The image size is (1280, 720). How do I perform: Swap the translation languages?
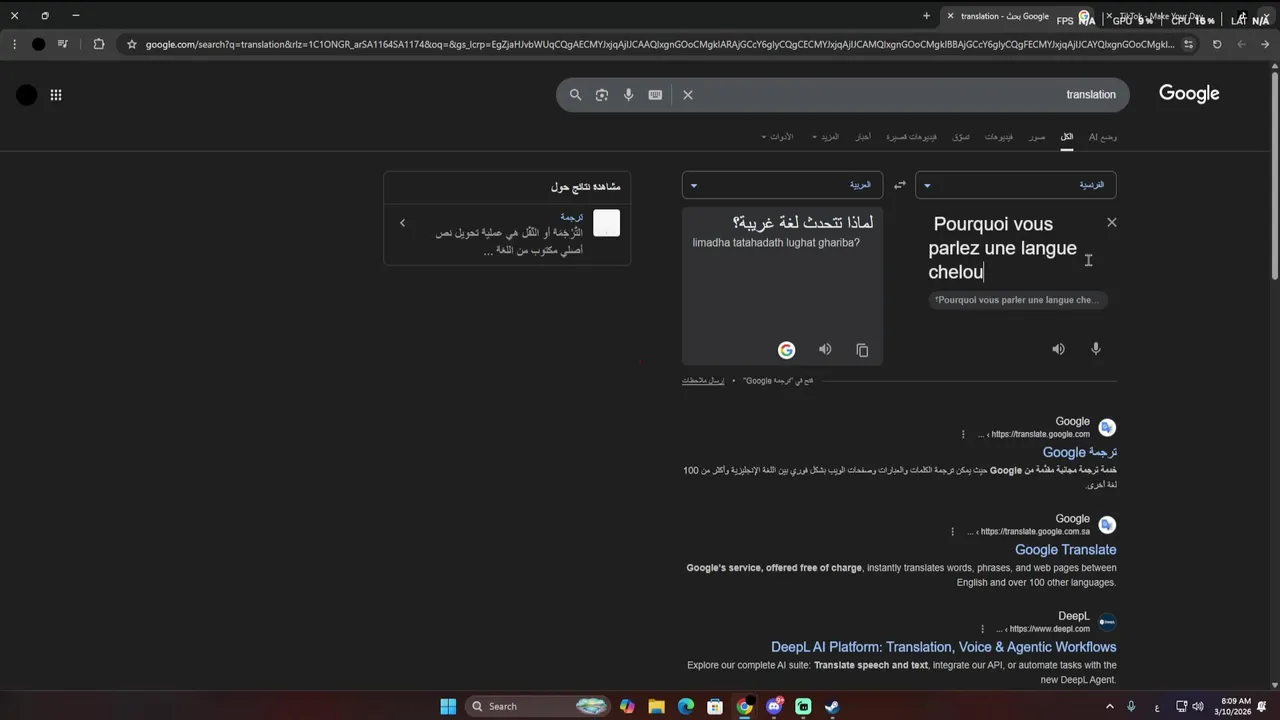tap(899, 185)
